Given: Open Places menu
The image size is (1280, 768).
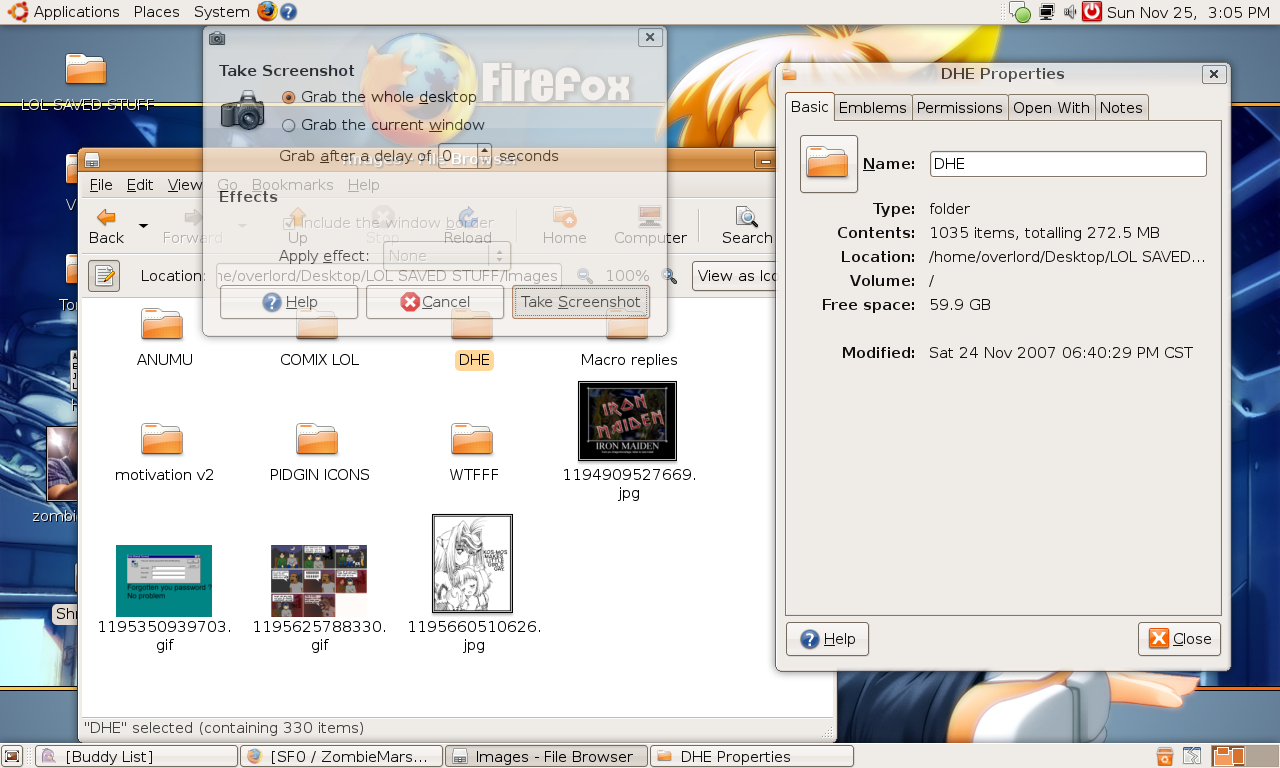Looking at the screenshot, I should (x=156, y=12).
